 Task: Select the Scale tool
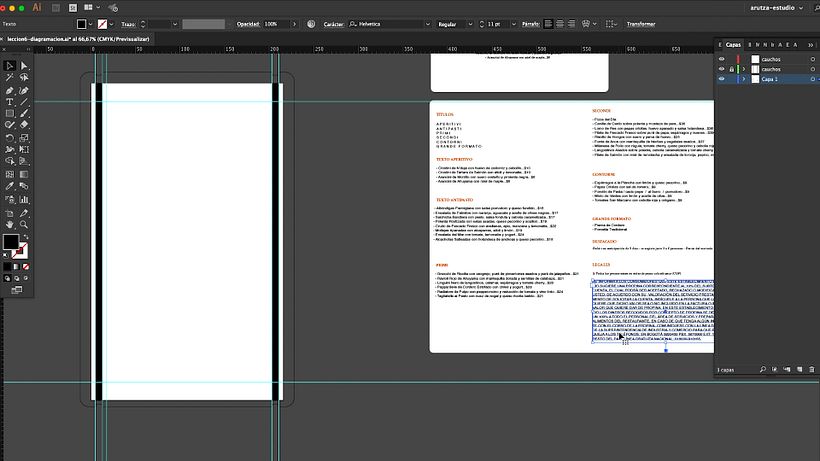(24, 138)
